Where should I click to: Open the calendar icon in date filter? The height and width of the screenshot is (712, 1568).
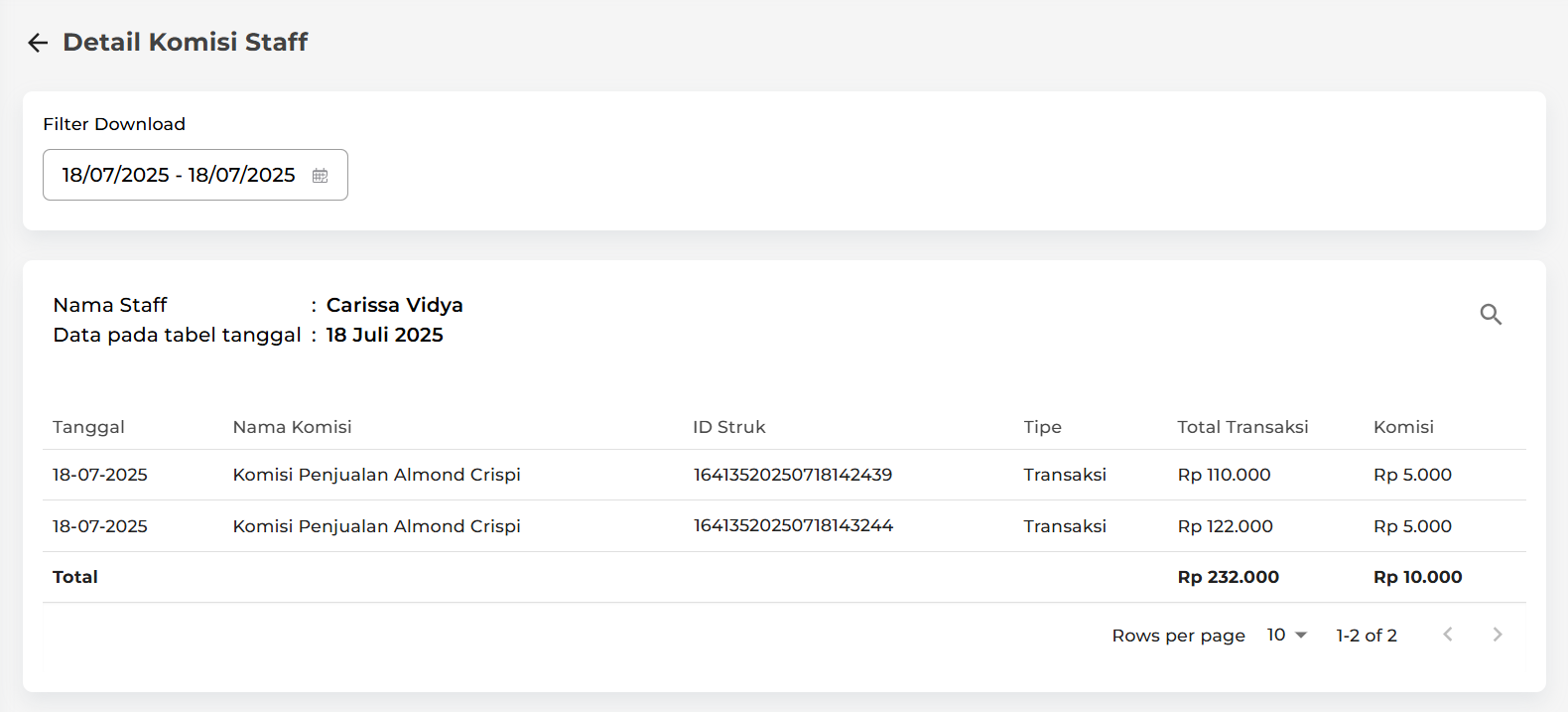click(x=321, y=176)
